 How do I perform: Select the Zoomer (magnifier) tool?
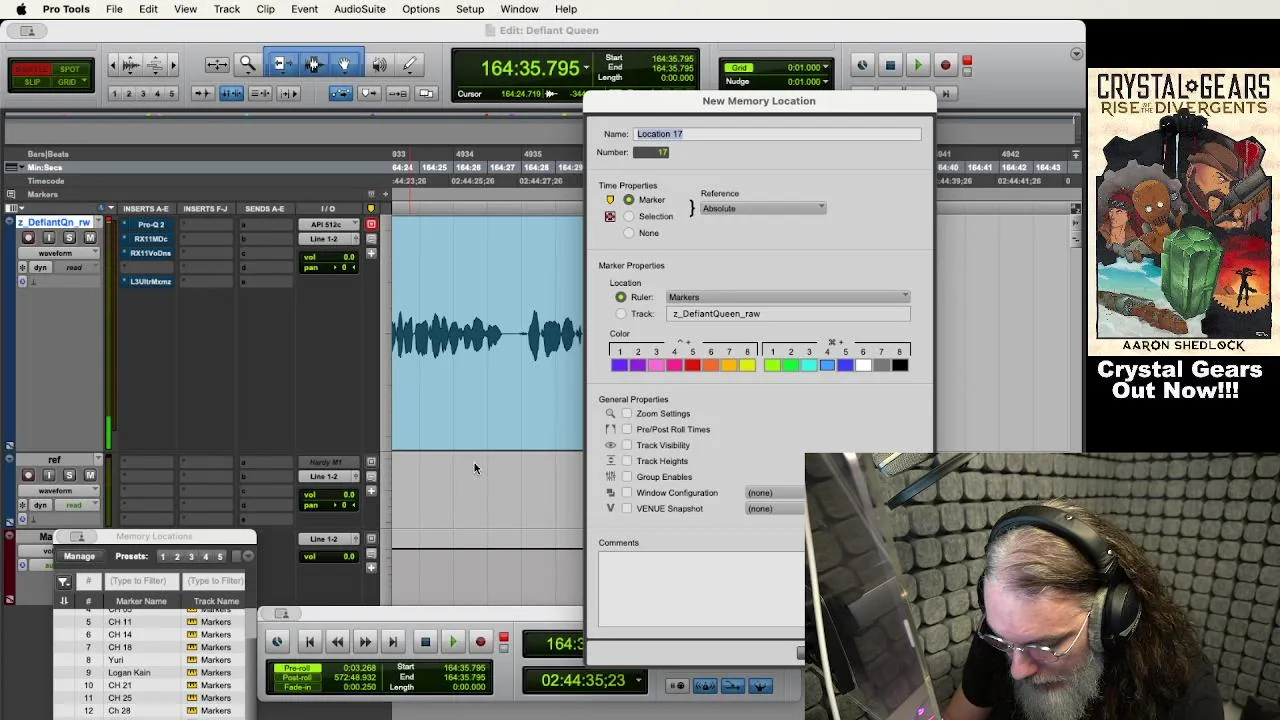click(248, 65)
